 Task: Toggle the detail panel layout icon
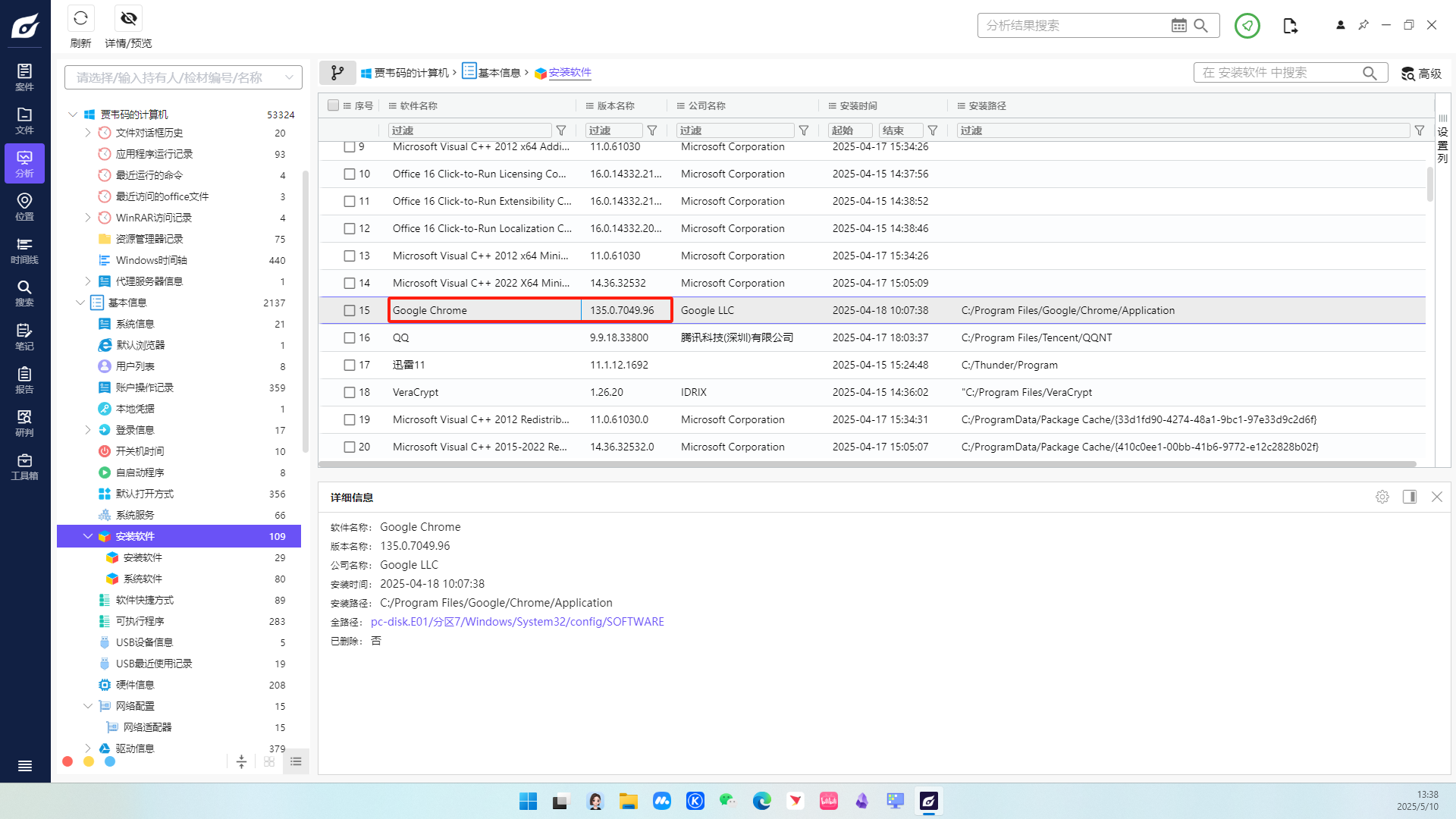click(1410, 497)
